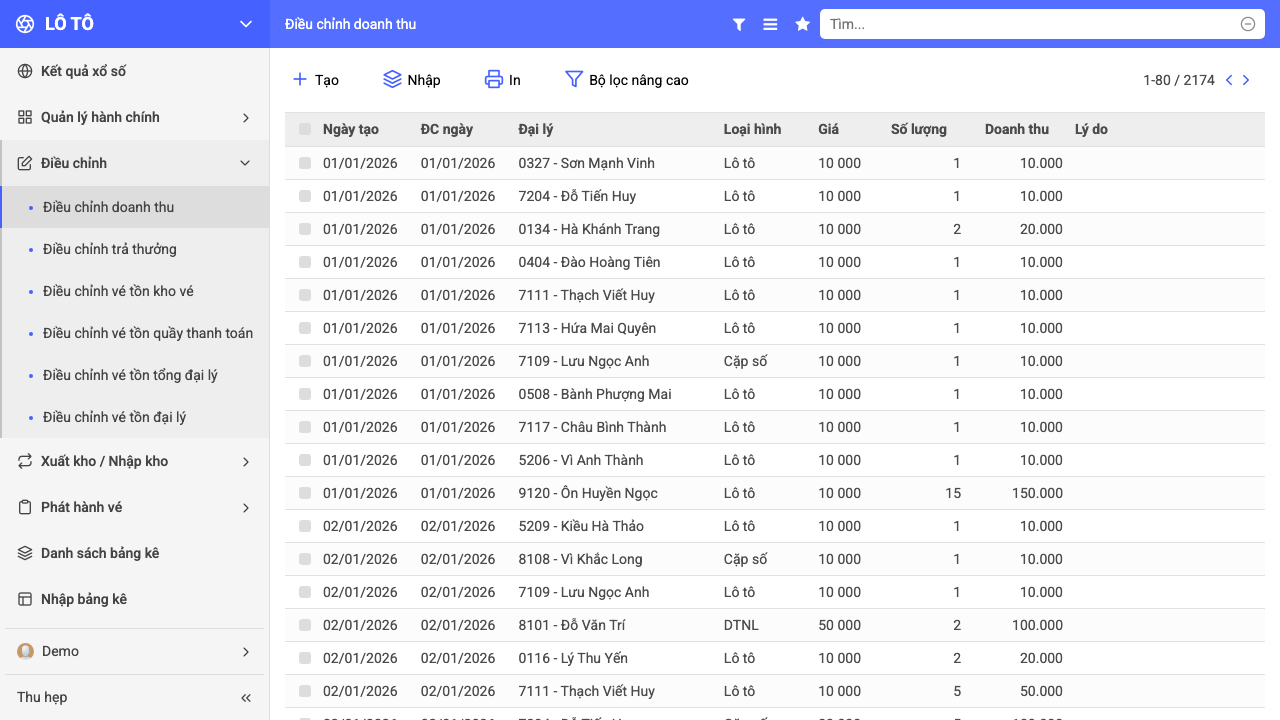This screenshot has height=720, width=1280.
Task: Clear search with the minus circle icon
Action: pos(1248,24)
